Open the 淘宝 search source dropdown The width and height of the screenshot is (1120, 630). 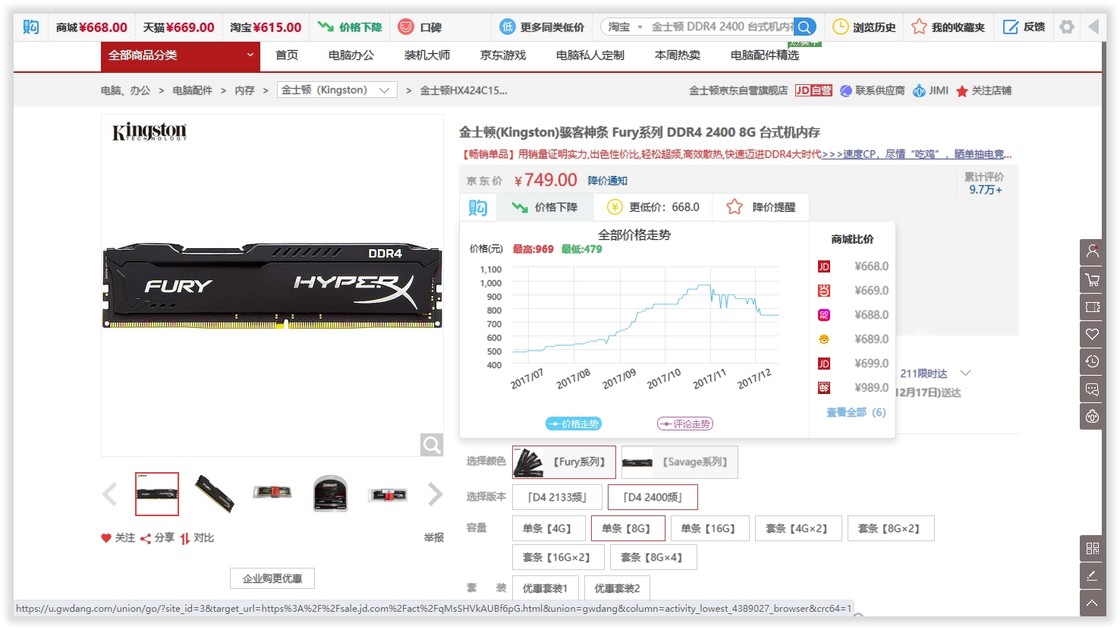pos(625,27)
